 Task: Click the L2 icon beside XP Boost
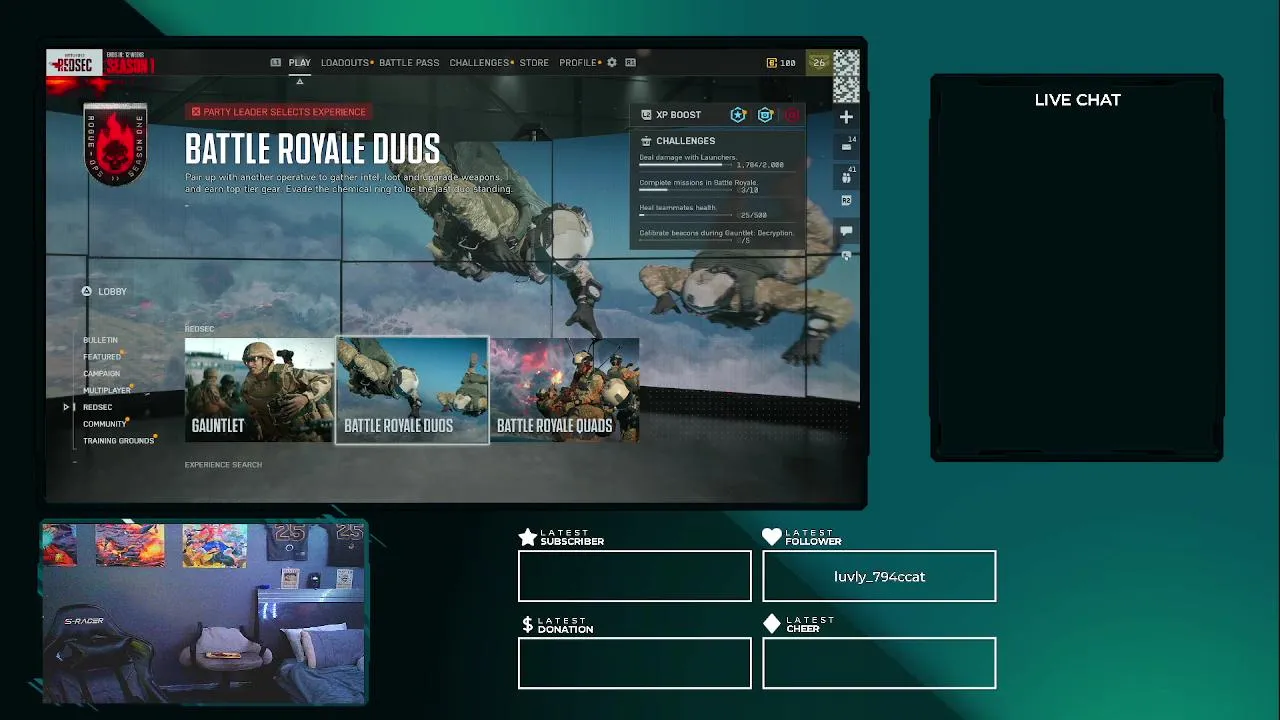pyautogui.click(x=646, y=115)
